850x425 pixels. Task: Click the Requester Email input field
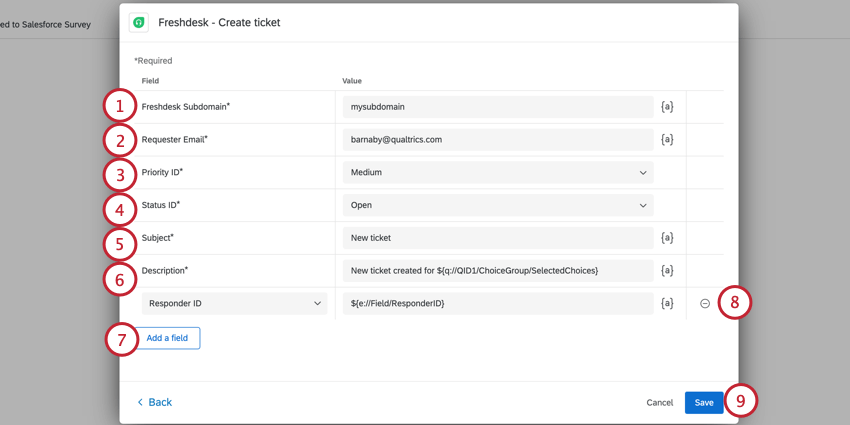(x=497, y=140)
